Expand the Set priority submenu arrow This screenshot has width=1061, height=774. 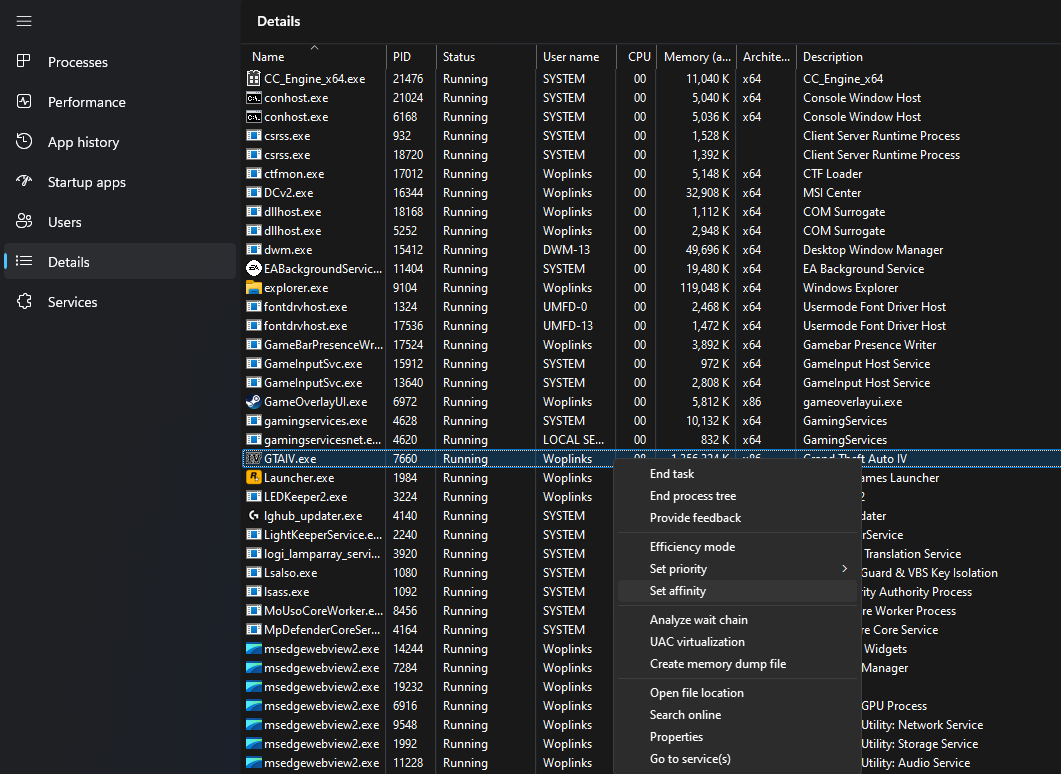[844, 568]
